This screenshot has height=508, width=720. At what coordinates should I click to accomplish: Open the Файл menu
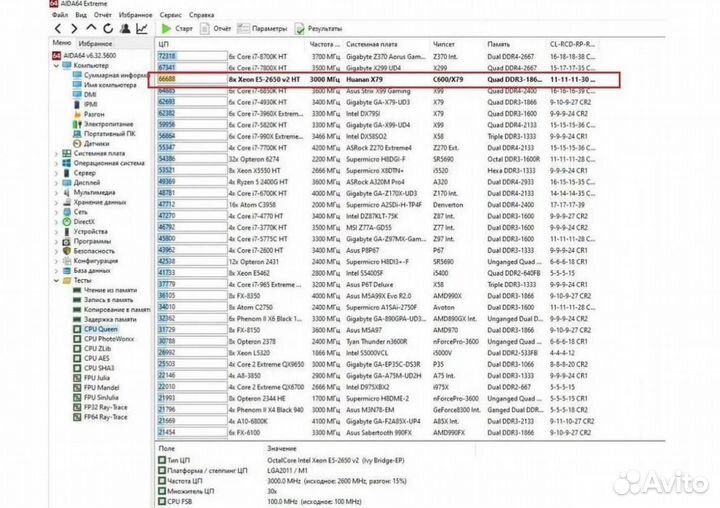tap(60, 15)
